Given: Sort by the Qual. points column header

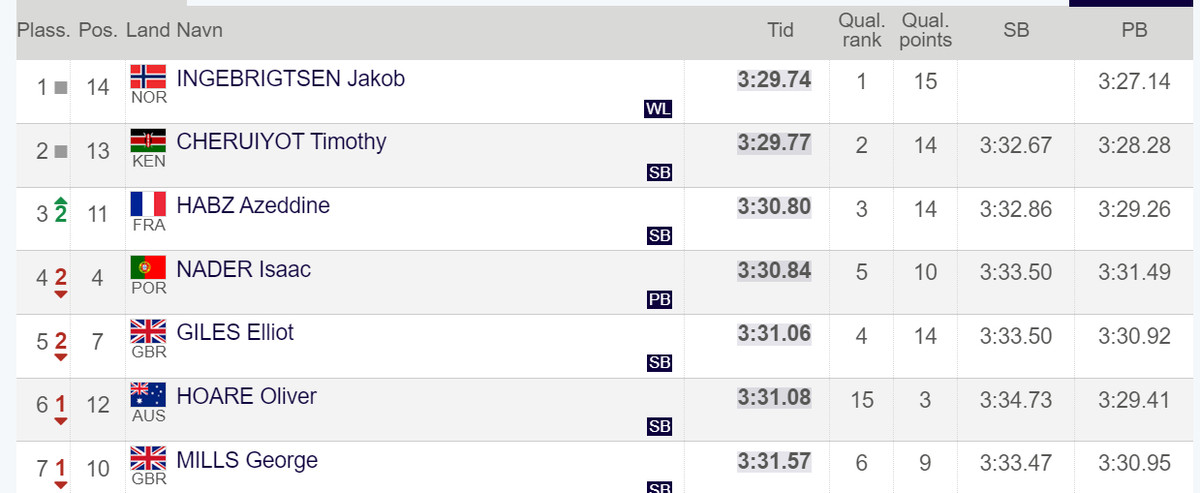Looking at the screenshot, I should (925, 30).
